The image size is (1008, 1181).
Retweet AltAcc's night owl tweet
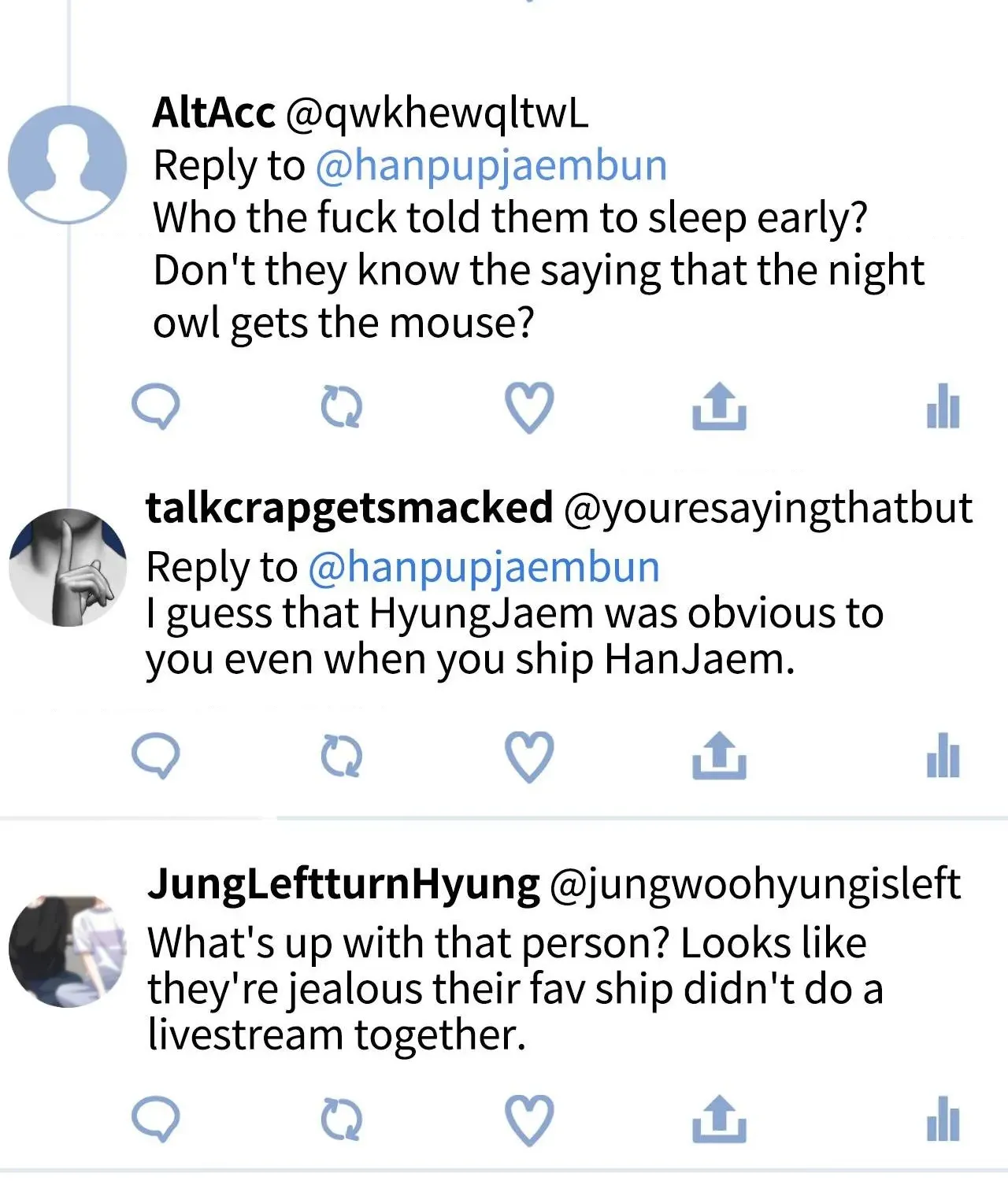341,408
